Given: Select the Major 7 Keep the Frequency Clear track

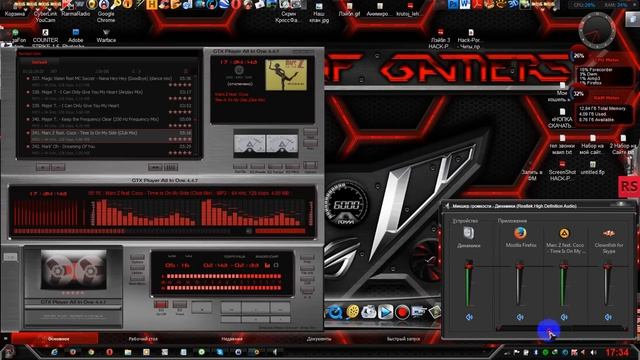Looking at the screenshot, I should tap(110, 122).
